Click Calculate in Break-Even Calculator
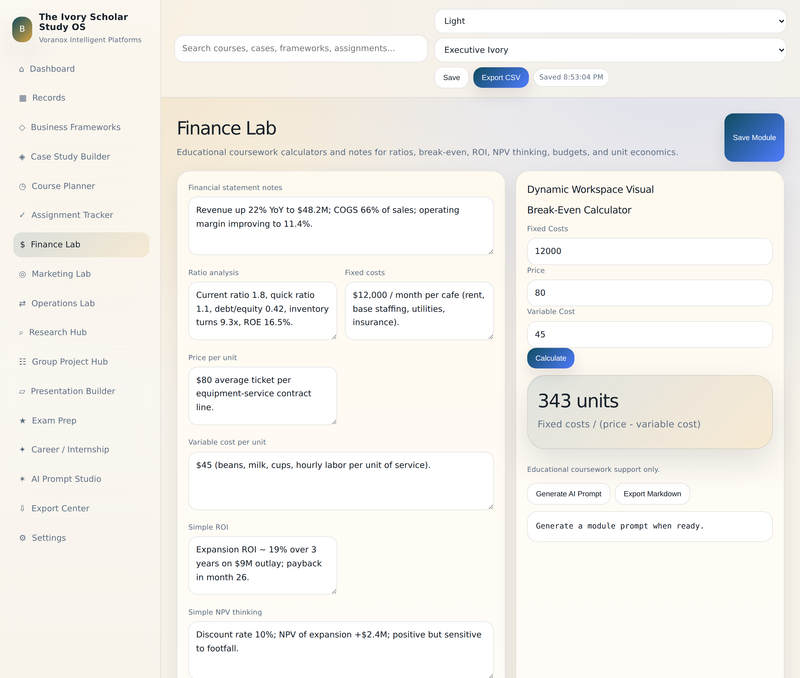The width and height of the screenshot is (800, 678). point(551,358)
